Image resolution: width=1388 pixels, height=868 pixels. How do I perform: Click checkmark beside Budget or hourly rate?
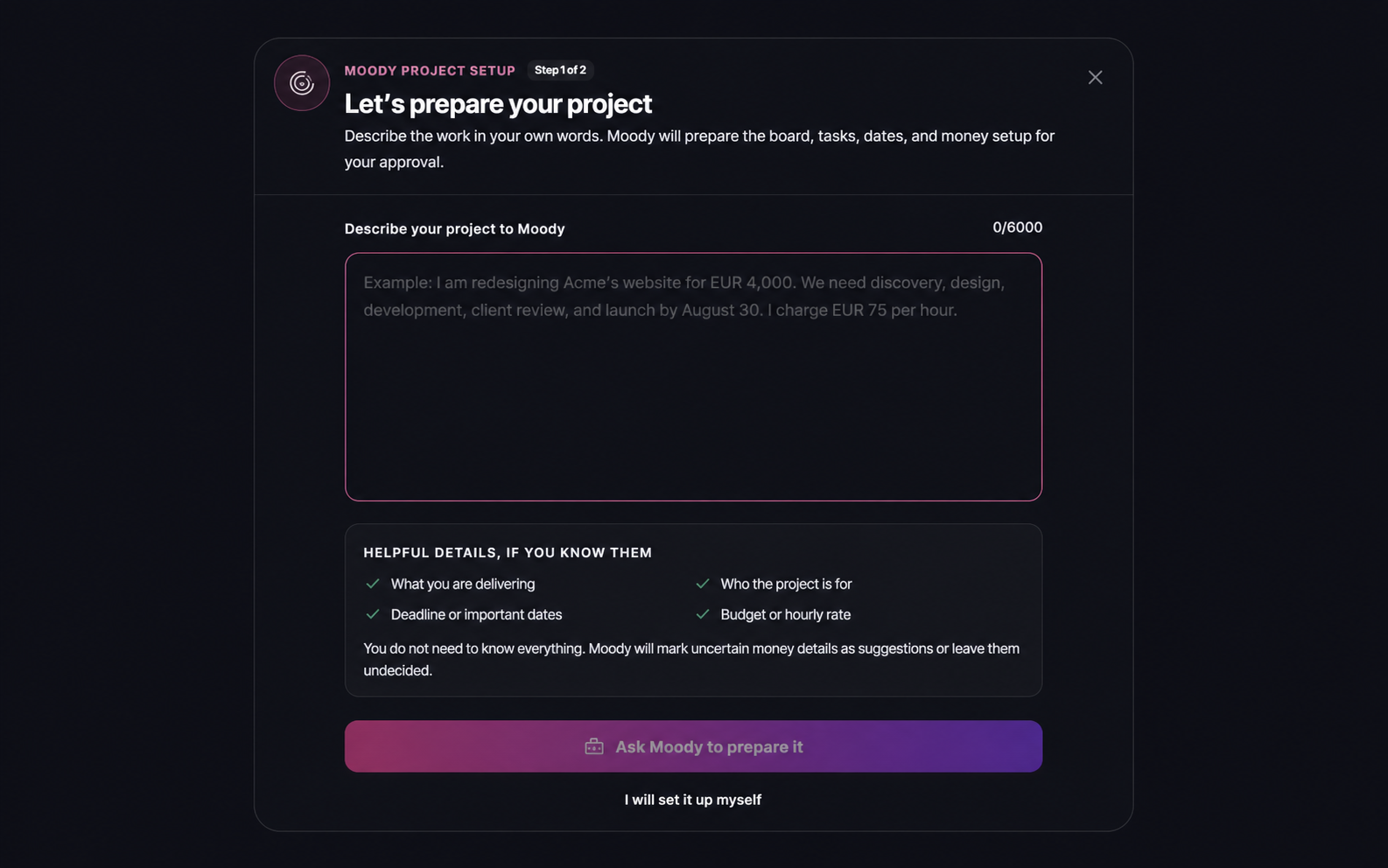tap(703, 614)
